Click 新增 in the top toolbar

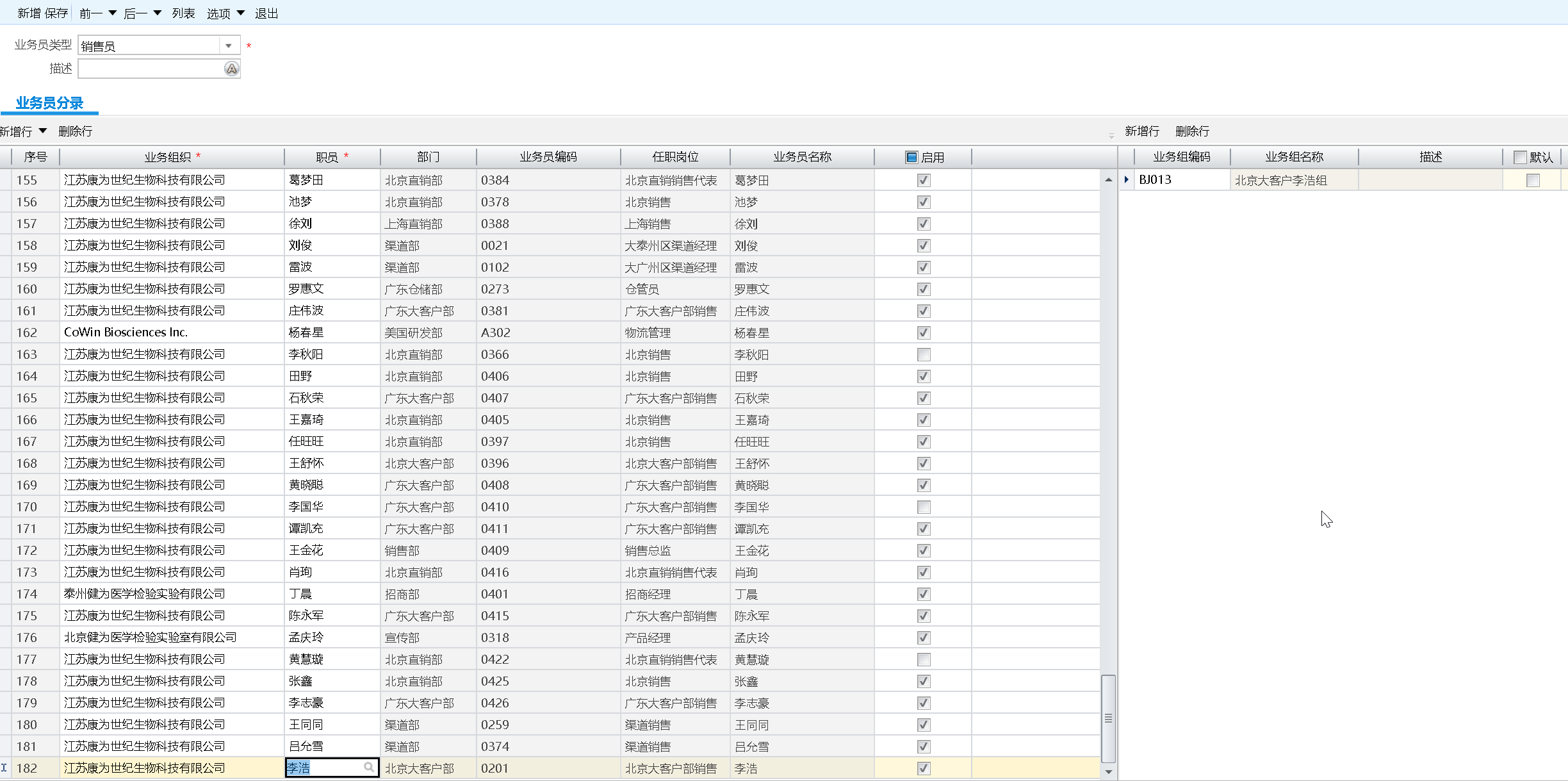pyautogui.click(x=29, y=13)
